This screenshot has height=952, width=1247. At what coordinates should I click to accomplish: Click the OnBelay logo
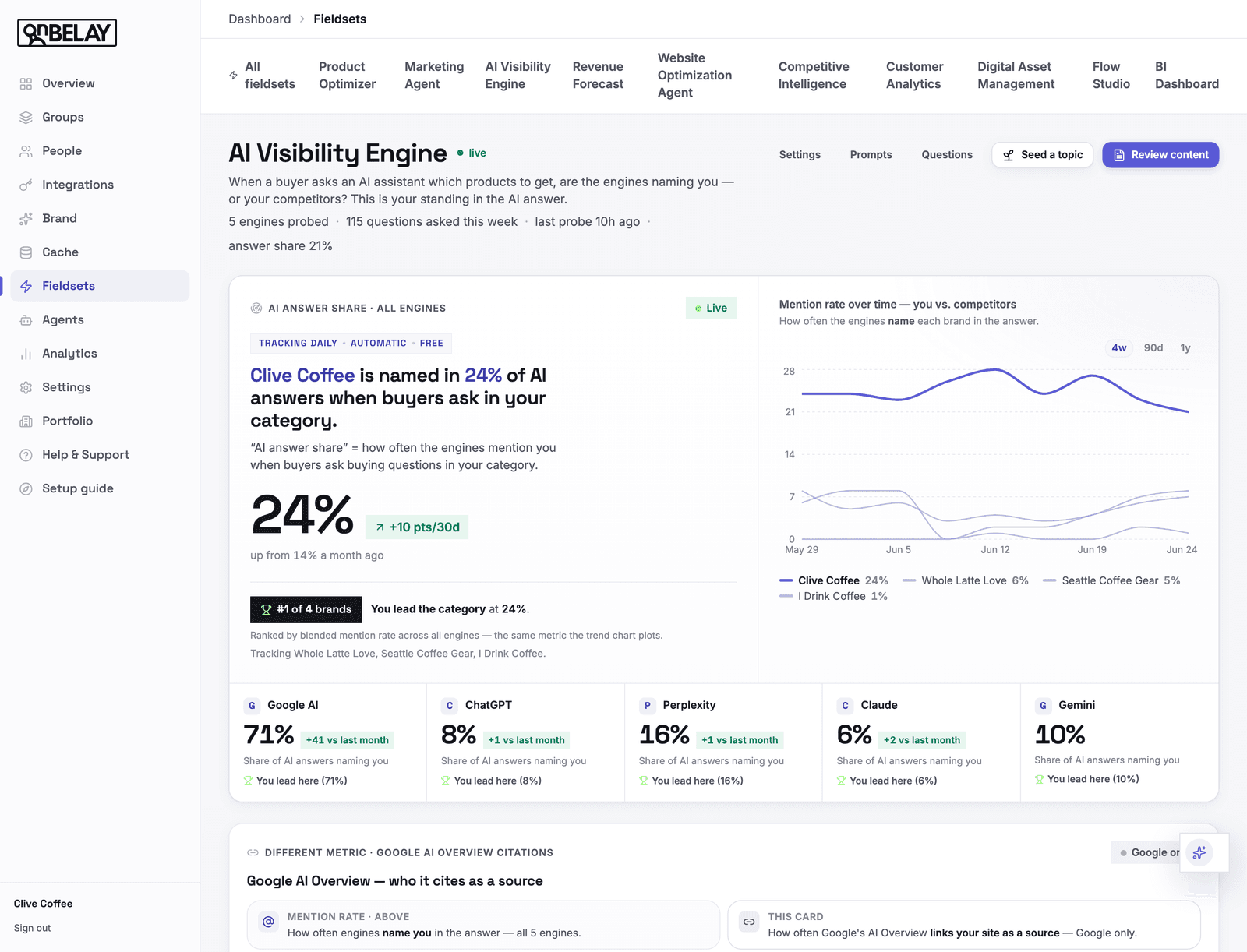pos(67,33)
